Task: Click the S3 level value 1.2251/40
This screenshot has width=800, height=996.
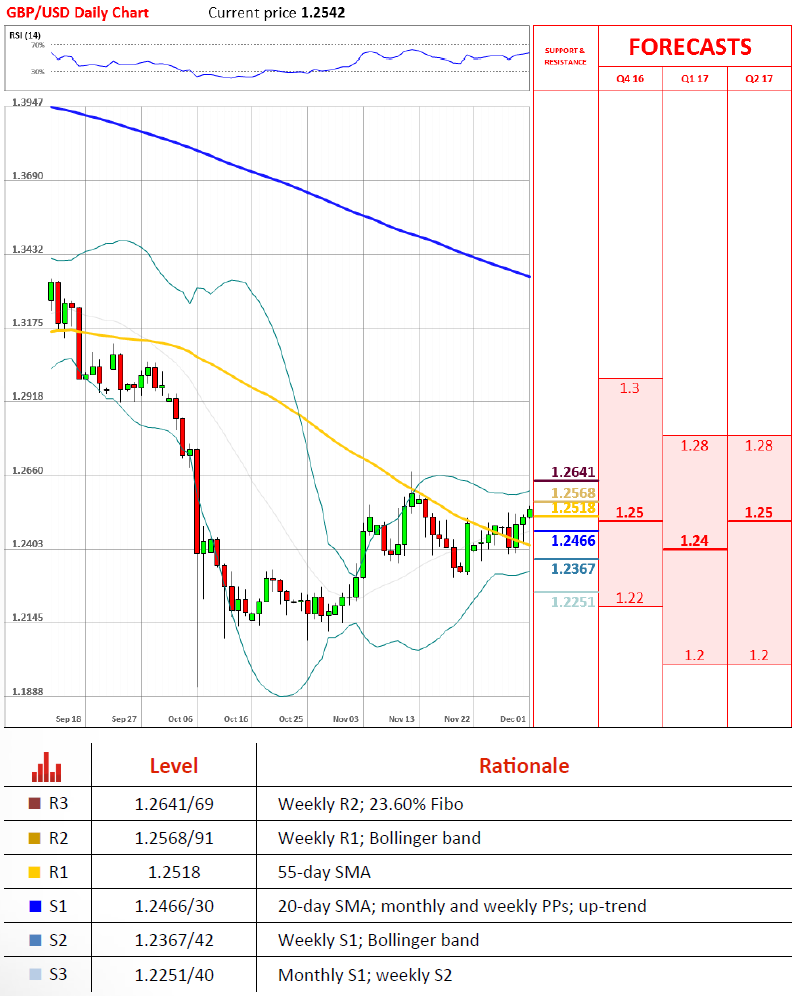Action: pyautogui.click(x=174, y=975)
